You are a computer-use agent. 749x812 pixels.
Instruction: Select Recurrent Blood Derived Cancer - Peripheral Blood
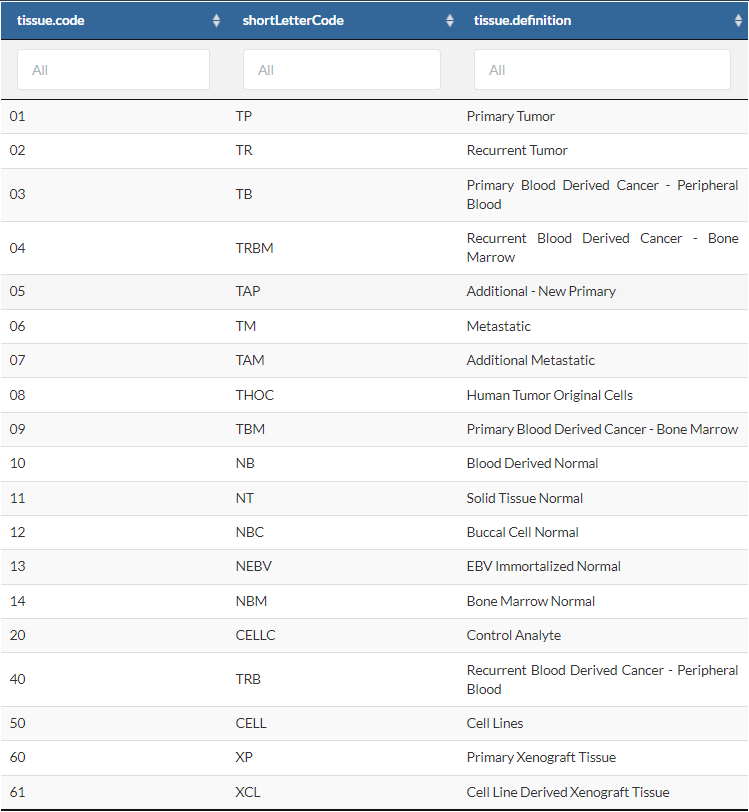(x=602, y=679)
